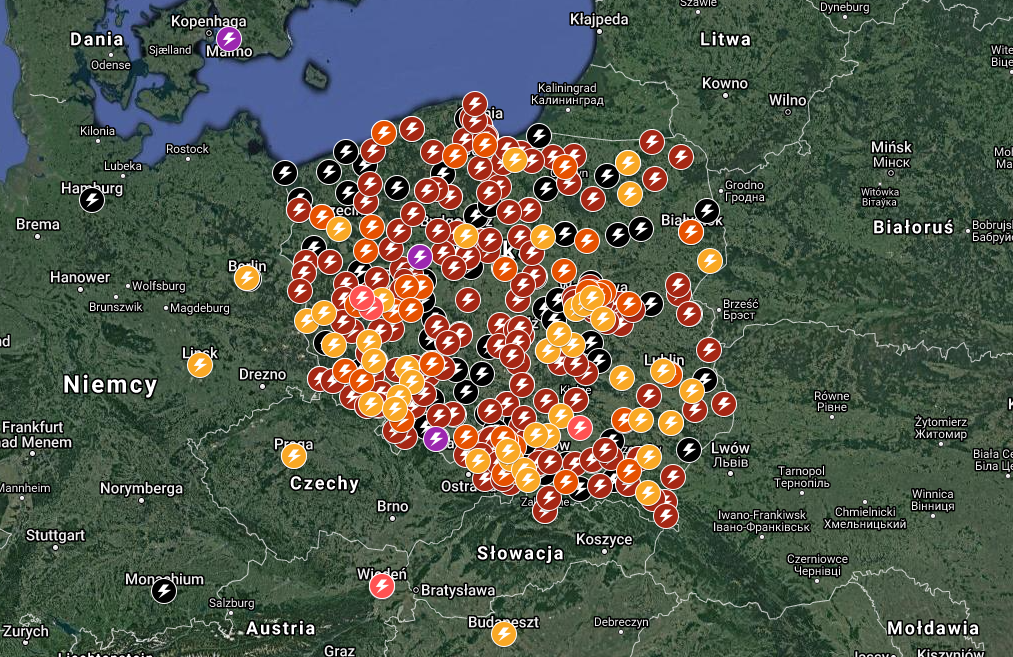Image resolution: width=1013 pixels, height=657 pixels.
Task: Click the yellow marker on Lublin label
Action: (663, 371)
